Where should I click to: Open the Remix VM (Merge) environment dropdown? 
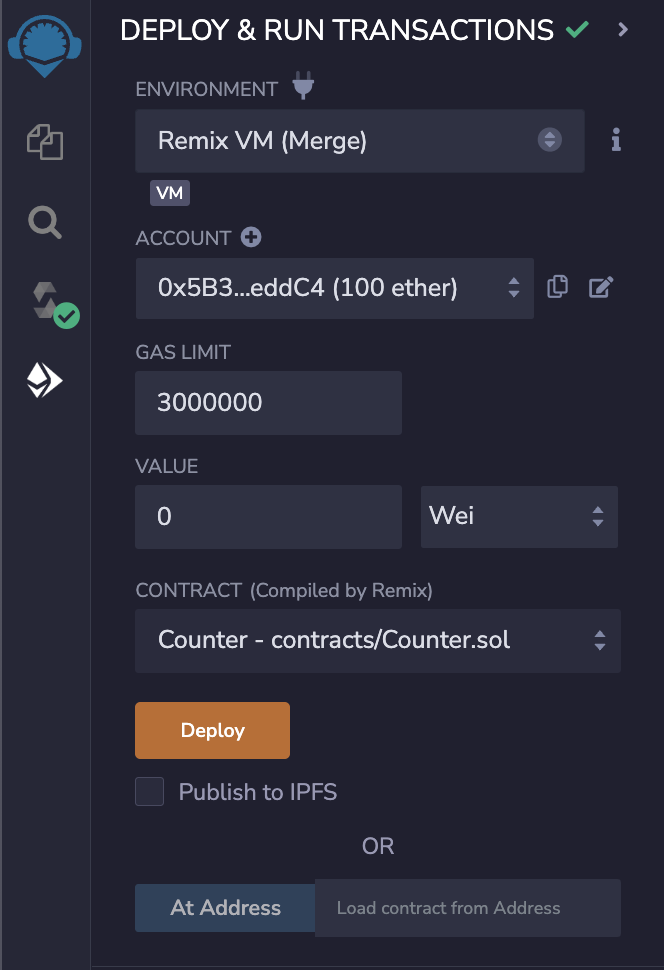tap(360, 141)
